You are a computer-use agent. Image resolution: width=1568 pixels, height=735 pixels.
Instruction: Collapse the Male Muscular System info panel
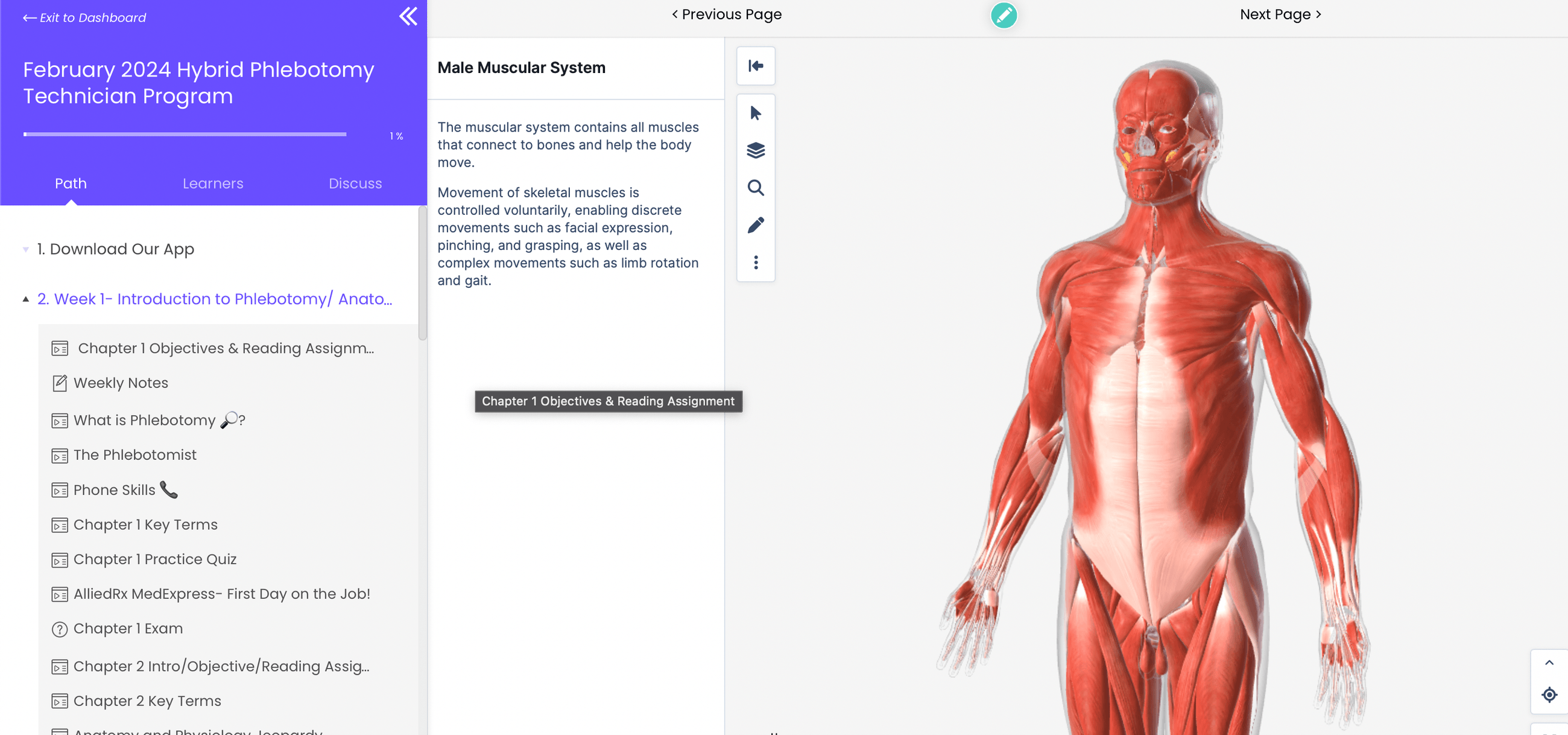click(x=756, y=66)
